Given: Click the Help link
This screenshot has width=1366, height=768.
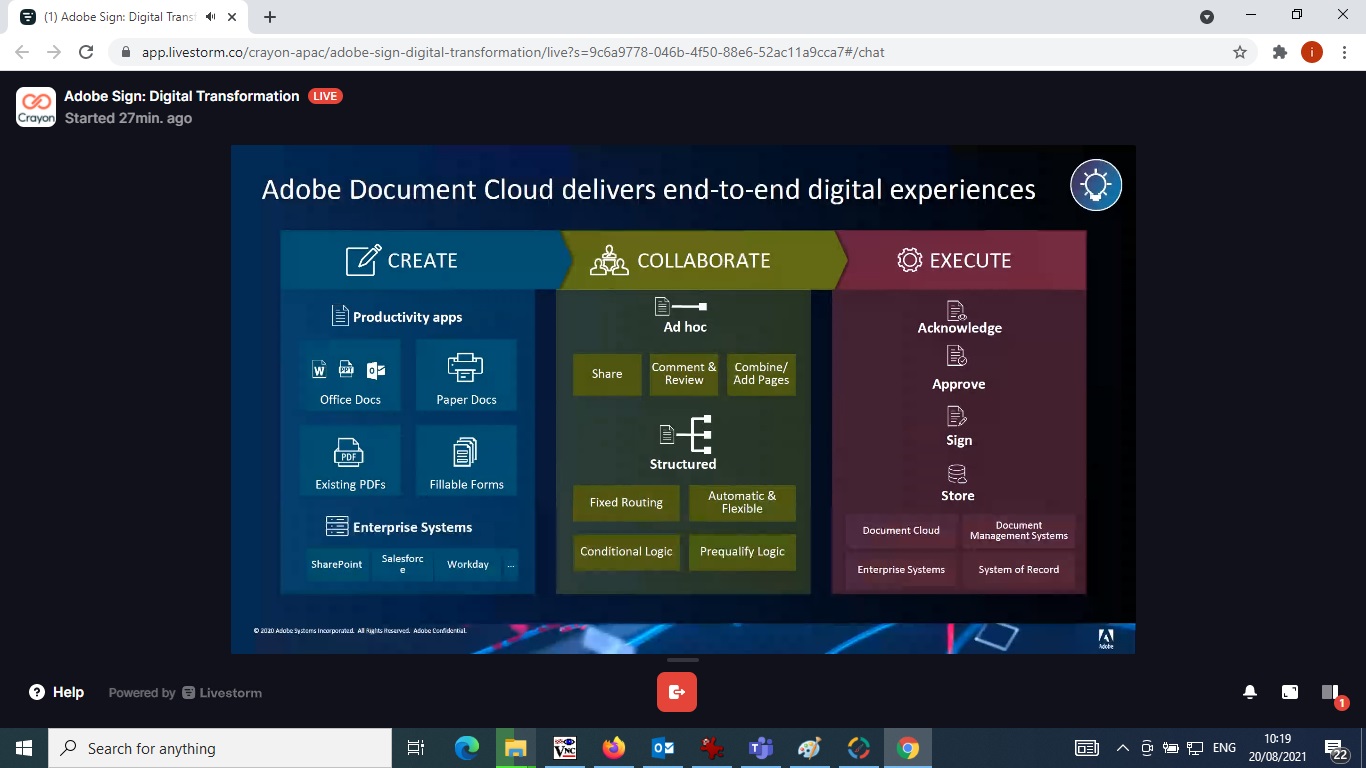Looking at the screenshot, I should tap(57, 692).
